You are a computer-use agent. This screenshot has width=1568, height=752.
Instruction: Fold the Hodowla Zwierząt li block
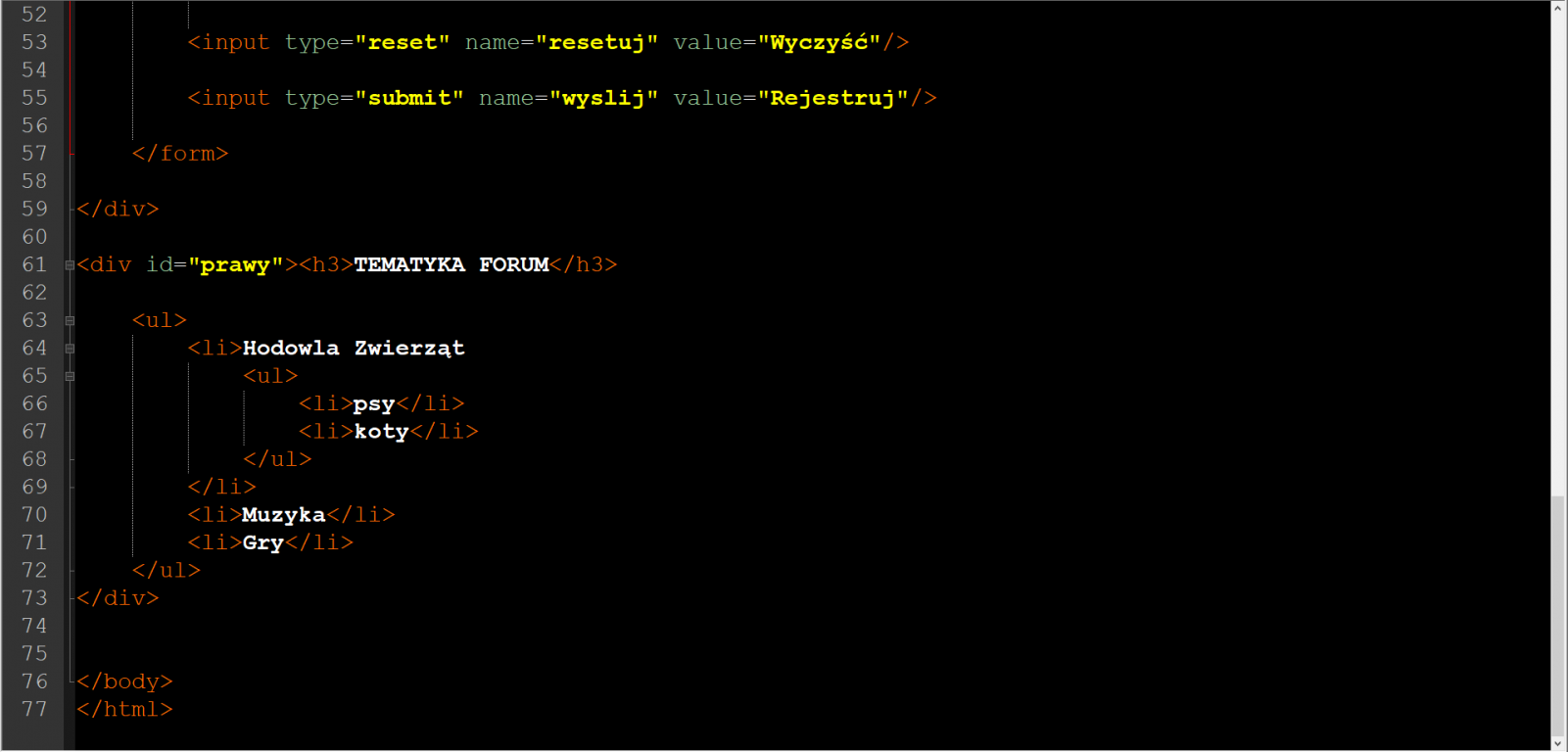(x=70, y=348)
